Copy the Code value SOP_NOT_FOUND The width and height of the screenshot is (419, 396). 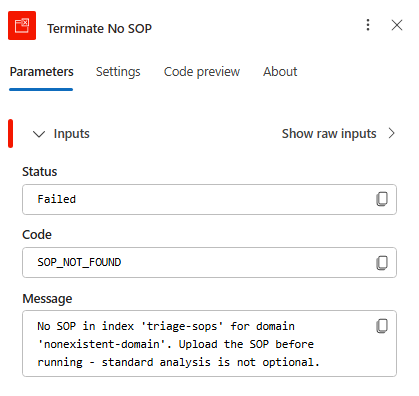point(382,262)
